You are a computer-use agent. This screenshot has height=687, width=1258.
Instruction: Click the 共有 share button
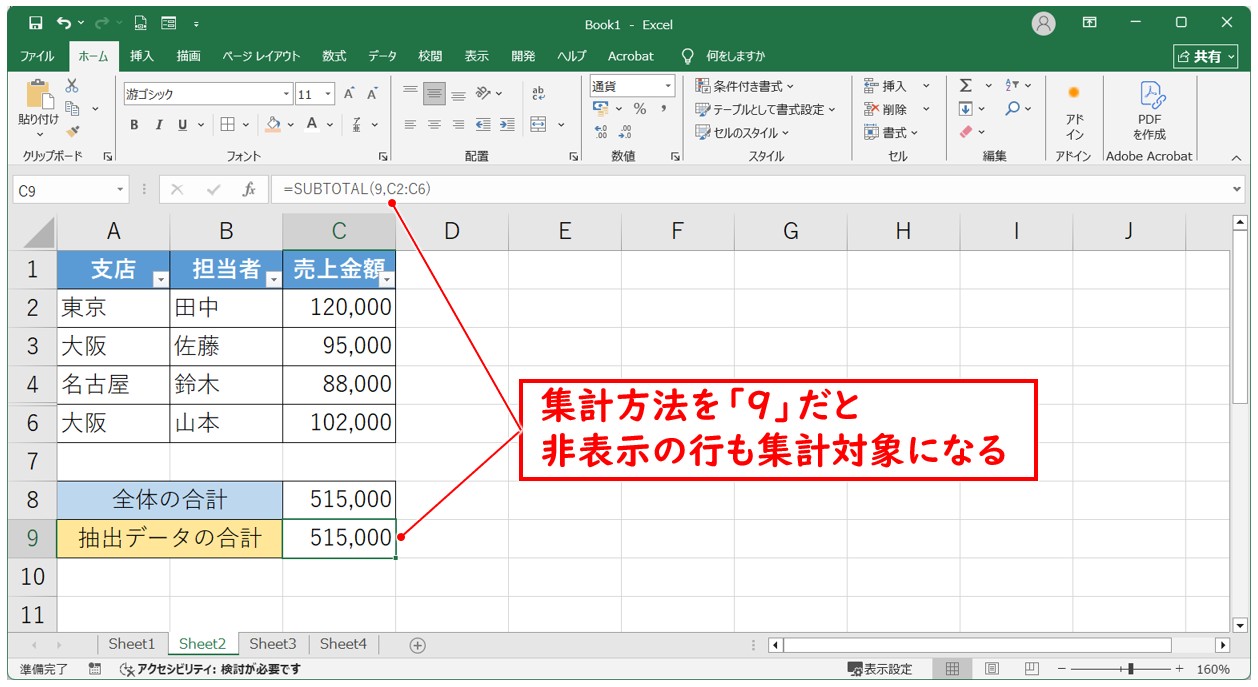(1205, 56)
